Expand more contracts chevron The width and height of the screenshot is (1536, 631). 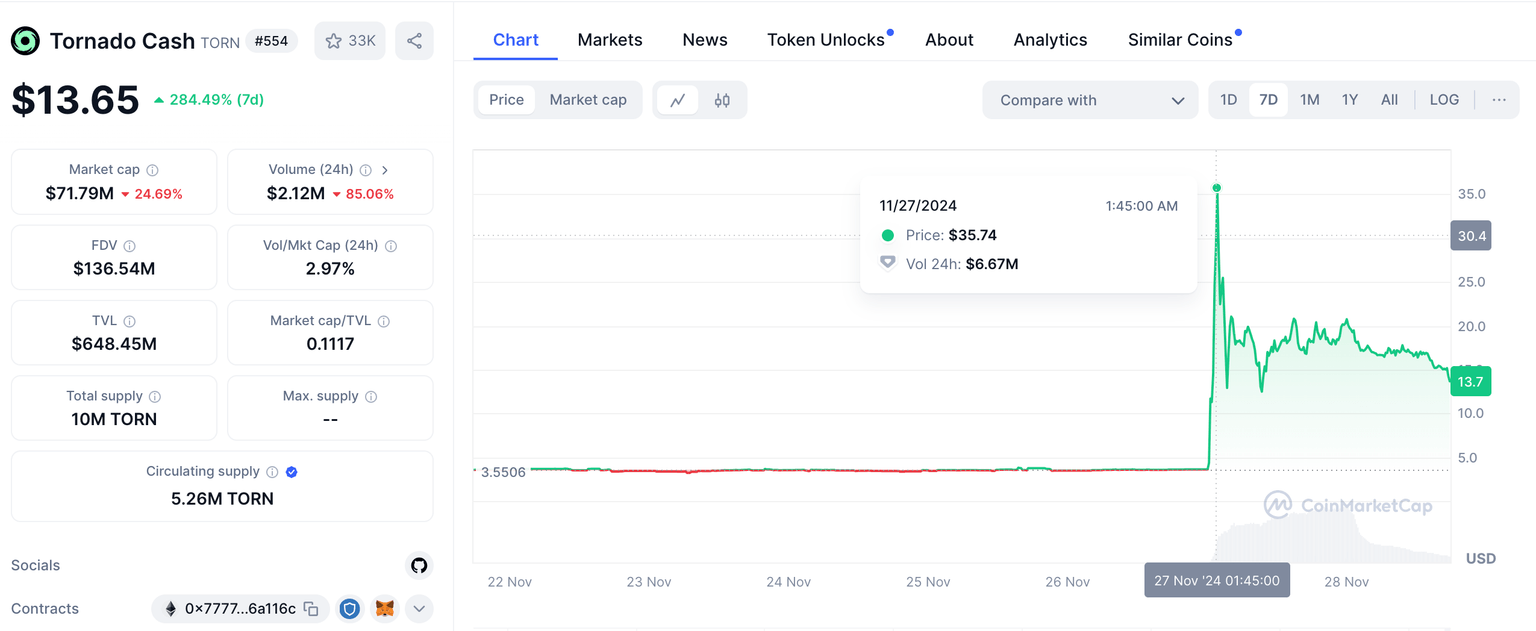[x=418, y=608]
